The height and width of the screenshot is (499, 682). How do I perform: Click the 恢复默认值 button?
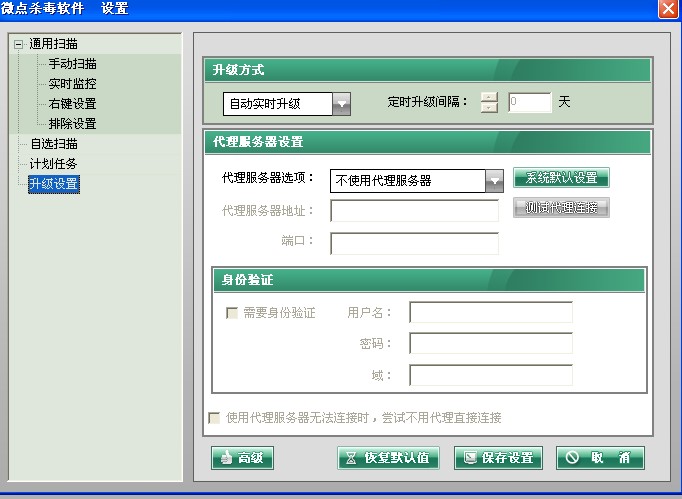click(x=388, y=458)
